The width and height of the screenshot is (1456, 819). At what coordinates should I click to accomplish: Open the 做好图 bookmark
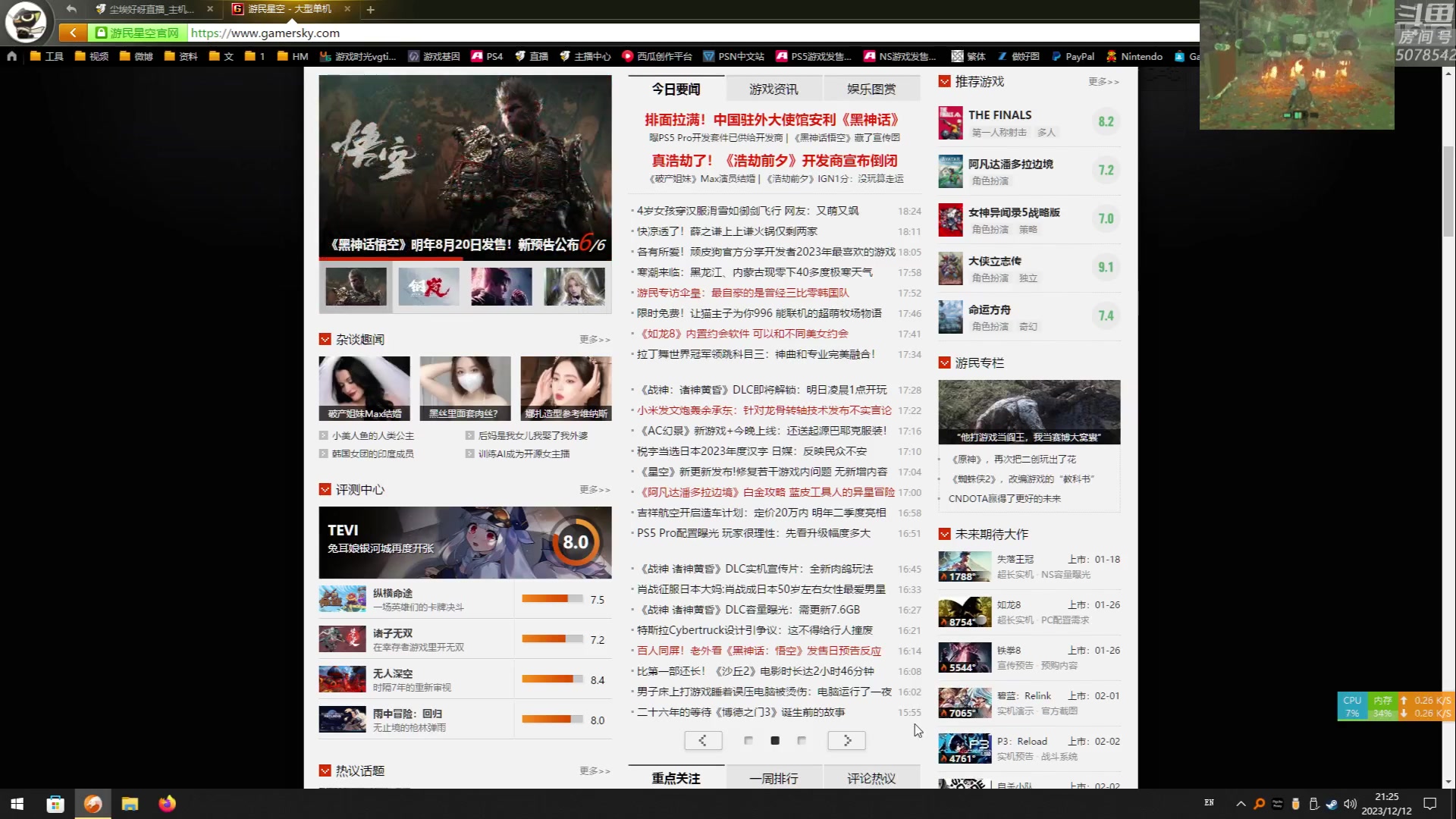pyautogui.click(x=1018, y=56)
